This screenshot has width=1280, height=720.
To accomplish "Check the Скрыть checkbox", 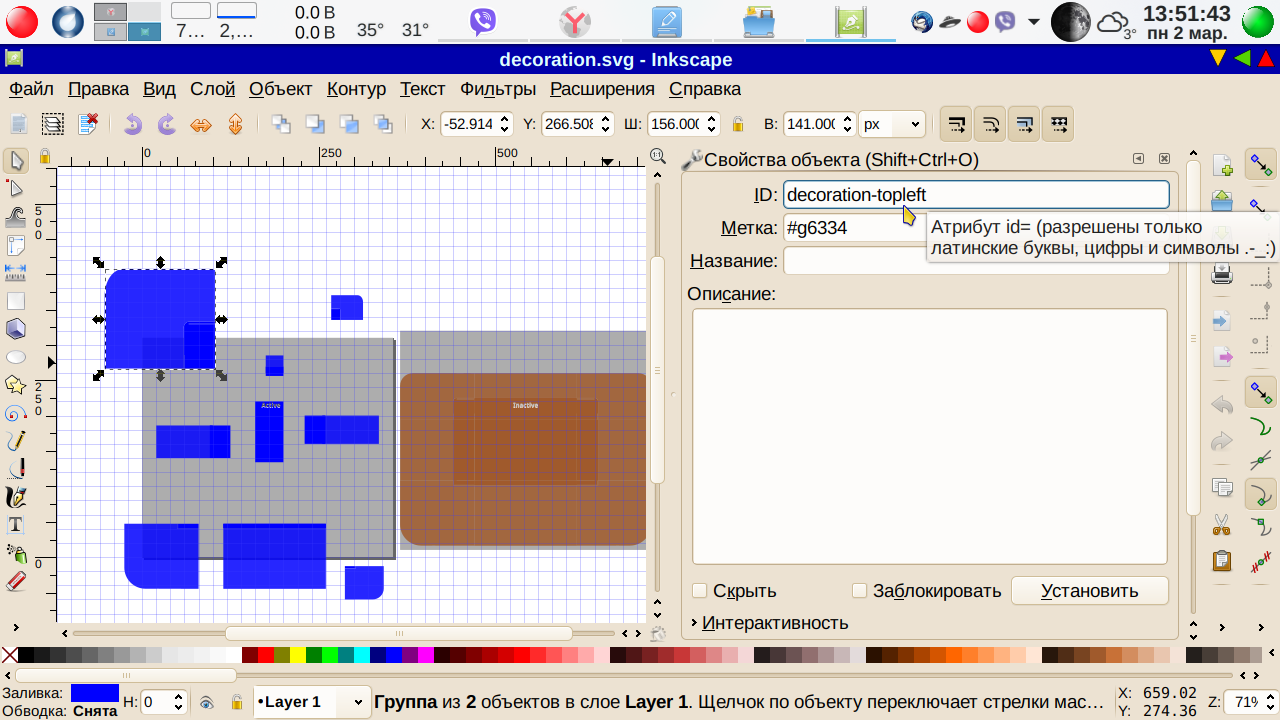I will click(x=700, y=591).
